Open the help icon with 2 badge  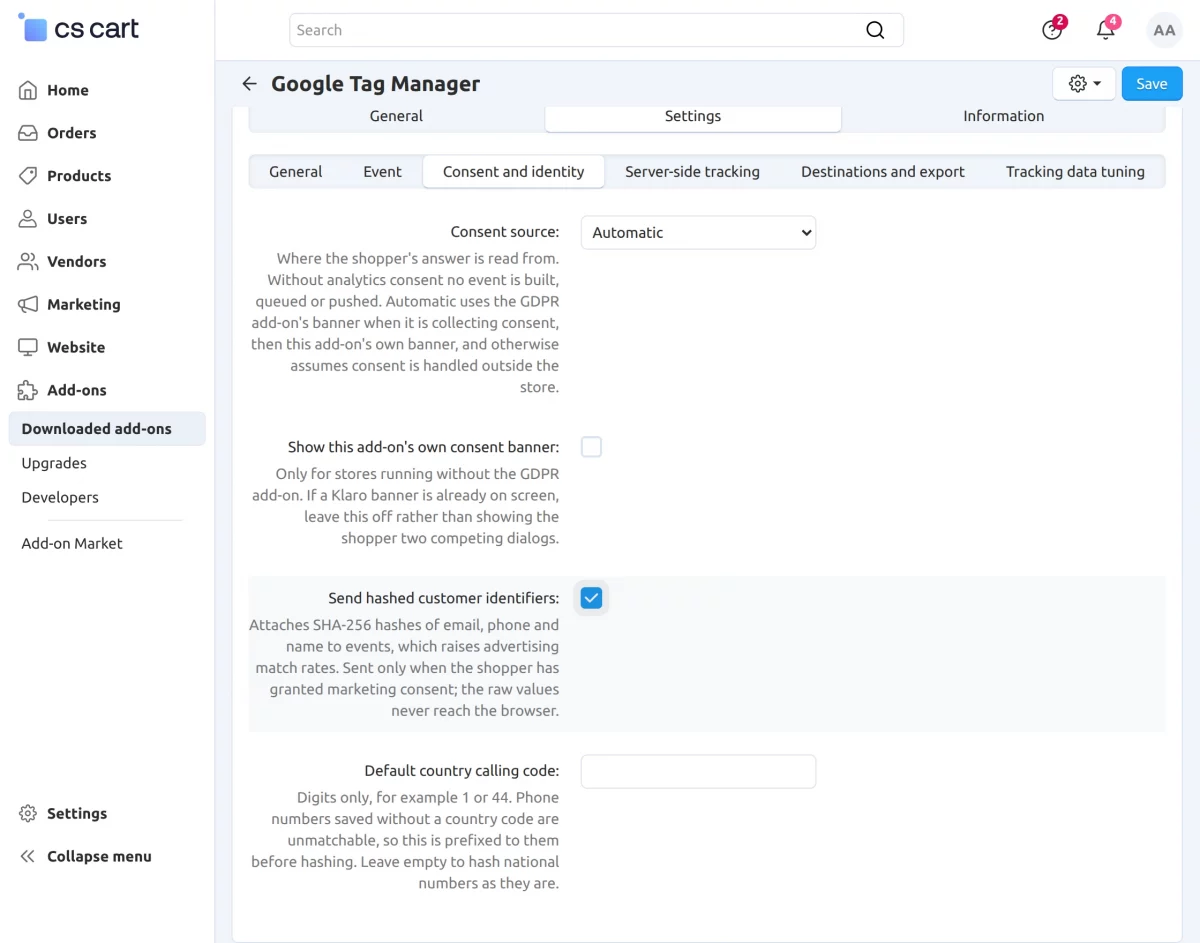[x=1052, y=29]
